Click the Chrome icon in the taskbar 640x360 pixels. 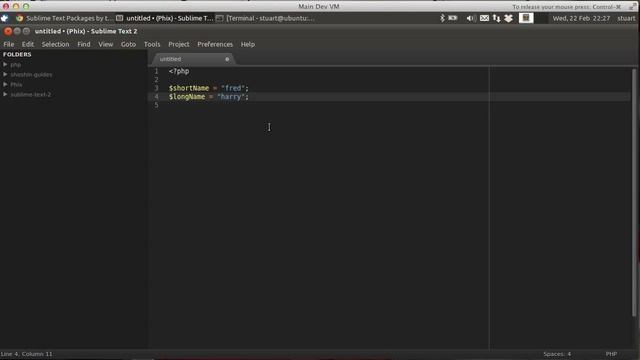click(19, 18)
